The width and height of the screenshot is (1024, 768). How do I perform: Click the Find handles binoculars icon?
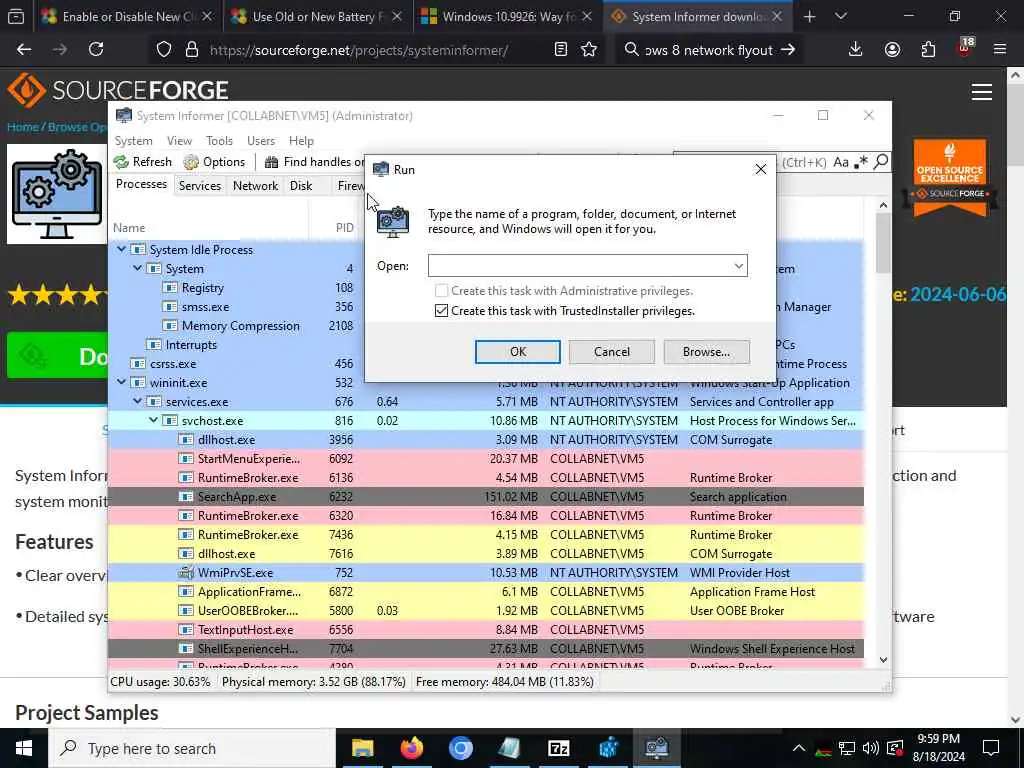click(271, 162)
